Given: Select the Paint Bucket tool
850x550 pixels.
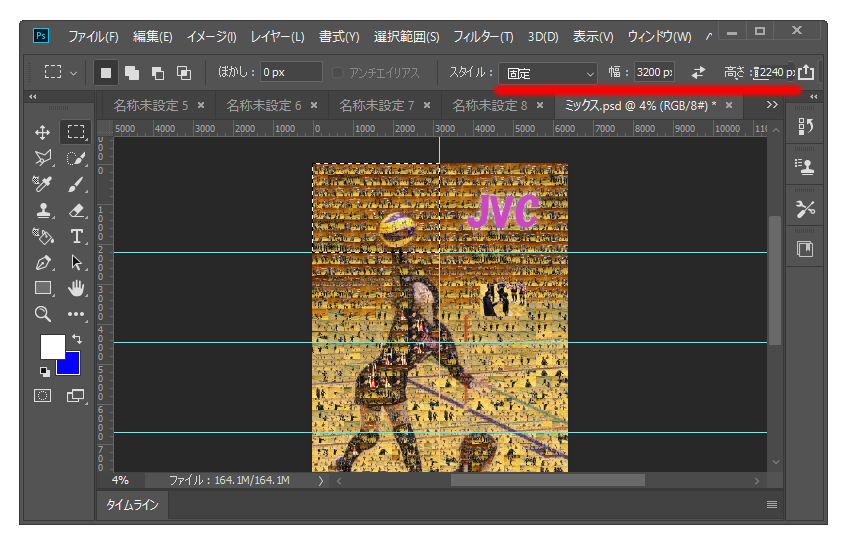Looking at the screenshot, I should [x=43, y=236].
